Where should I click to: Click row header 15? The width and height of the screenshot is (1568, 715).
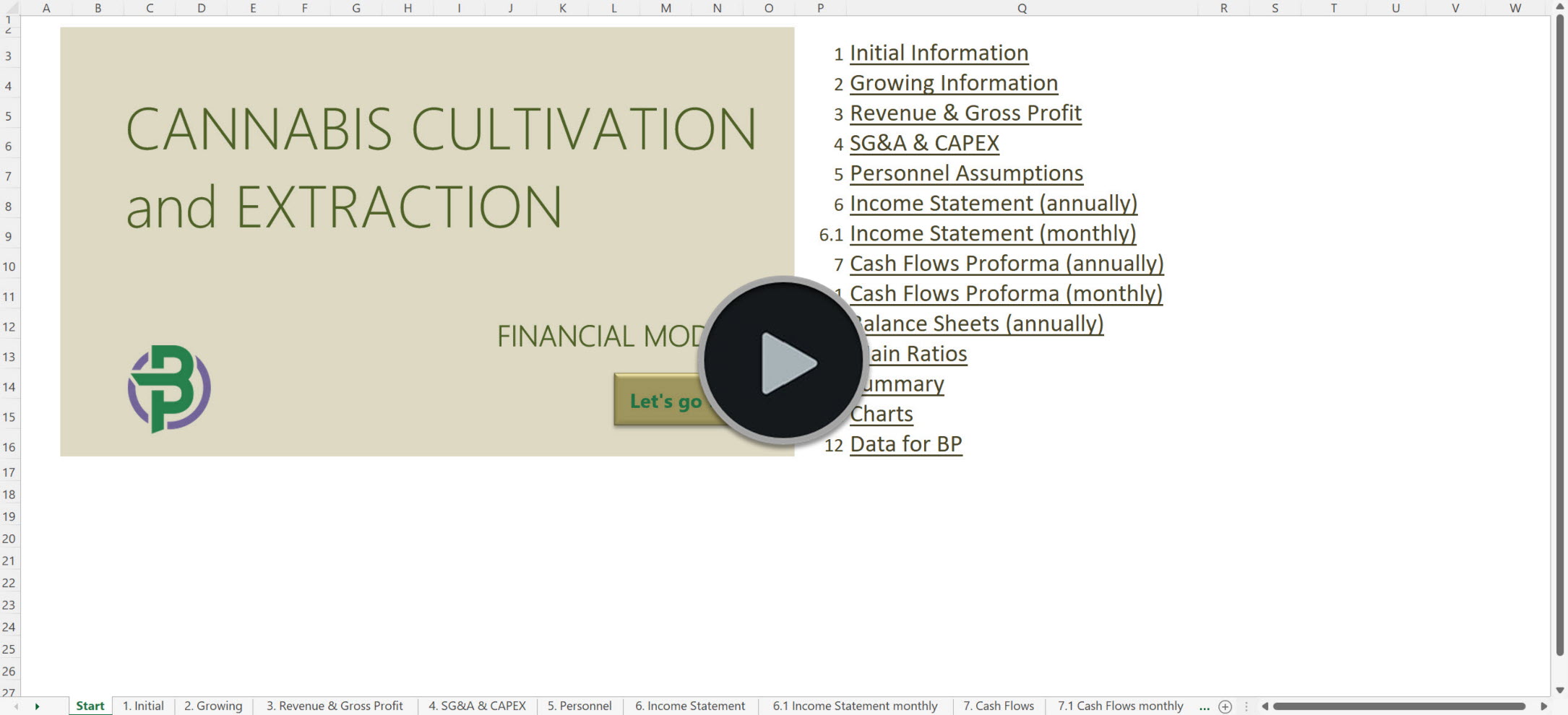point(9,417)
